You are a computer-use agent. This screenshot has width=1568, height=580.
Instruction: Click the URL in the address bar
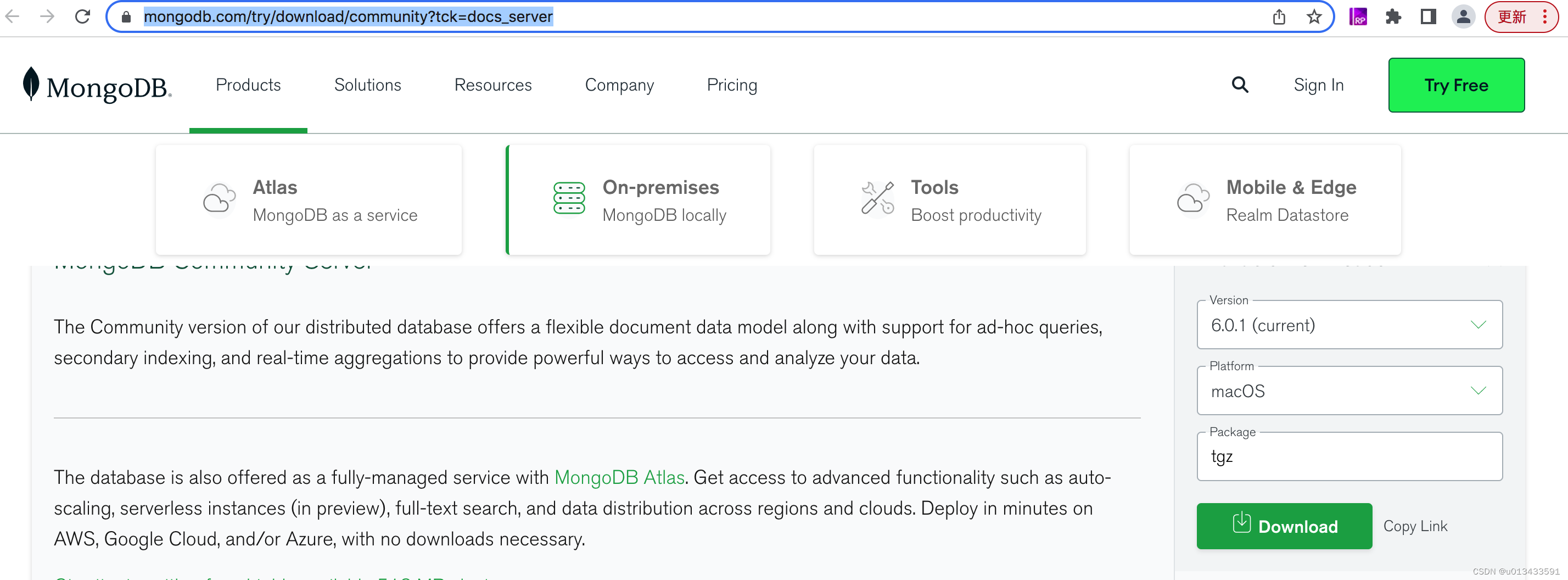348,16
